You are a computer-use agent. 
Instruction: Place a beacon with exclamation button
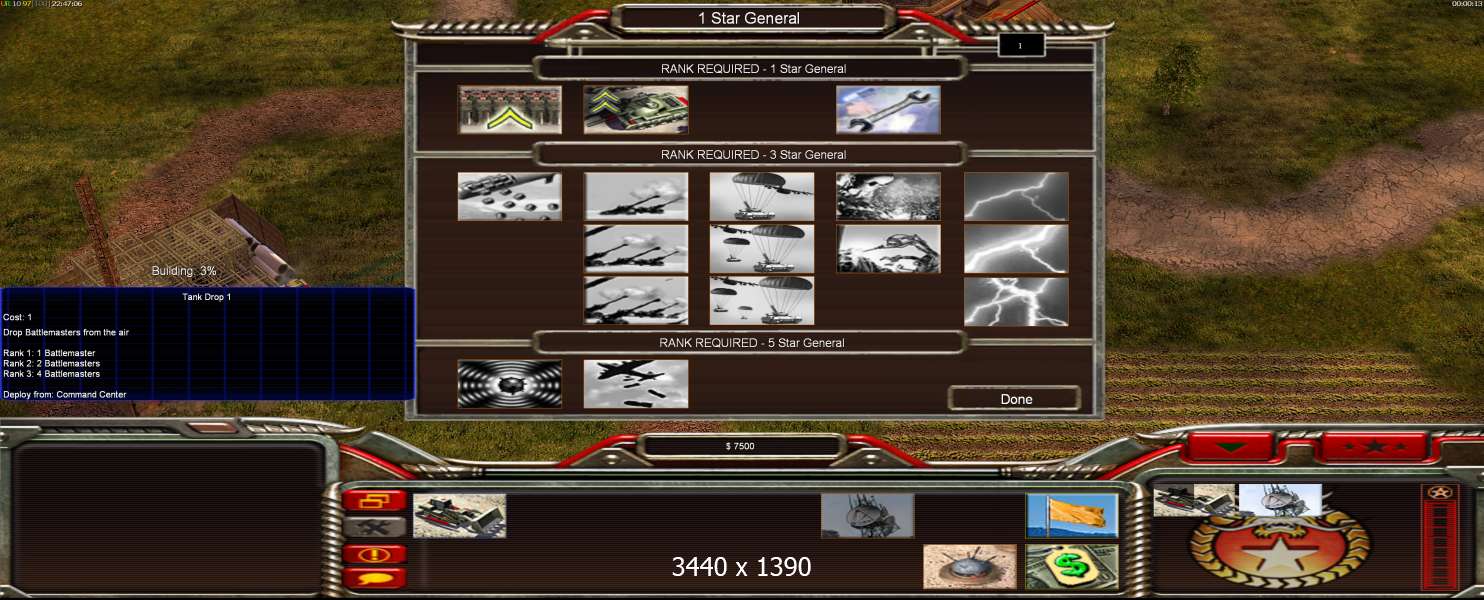coord(375,553)
